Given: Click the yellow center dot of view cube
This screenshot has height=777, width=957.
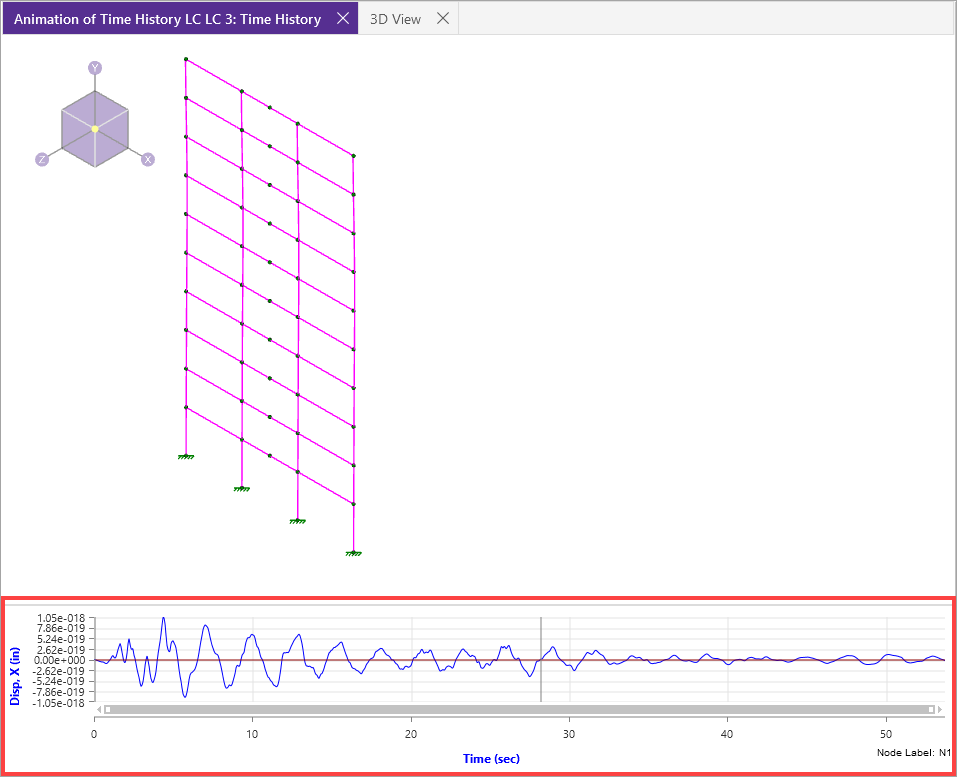Looking at the screenshot, I should pos(95,129).
